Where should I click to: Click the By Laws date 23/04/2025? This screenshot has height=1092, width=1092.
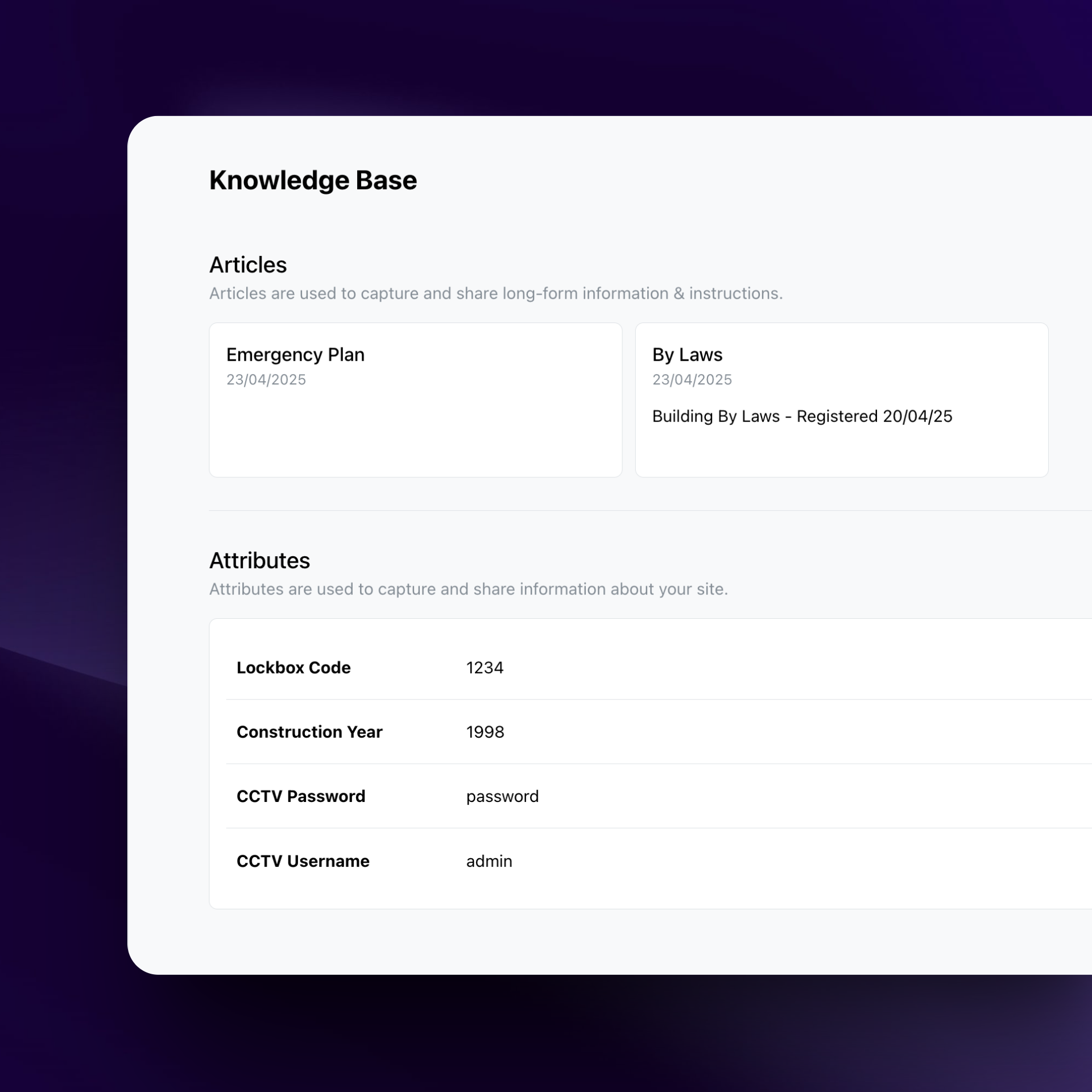click(x=692, y=379)
